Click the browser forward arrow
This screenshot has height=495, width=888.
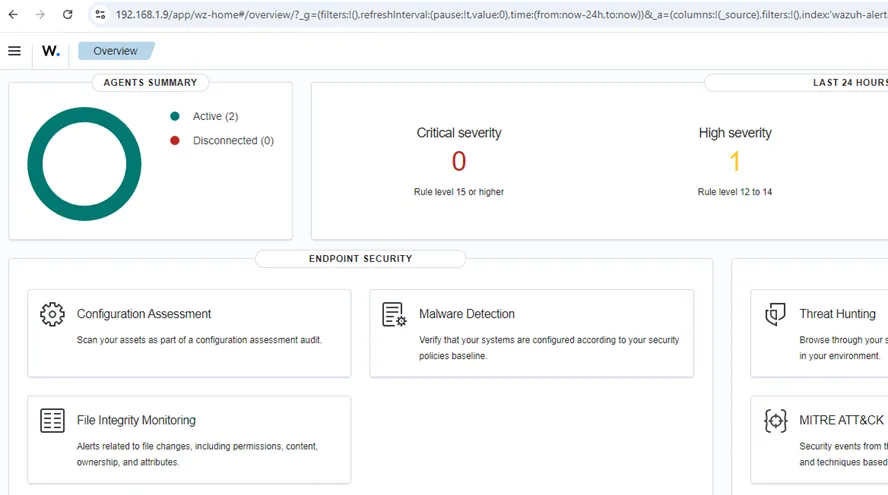pos(40,14)
